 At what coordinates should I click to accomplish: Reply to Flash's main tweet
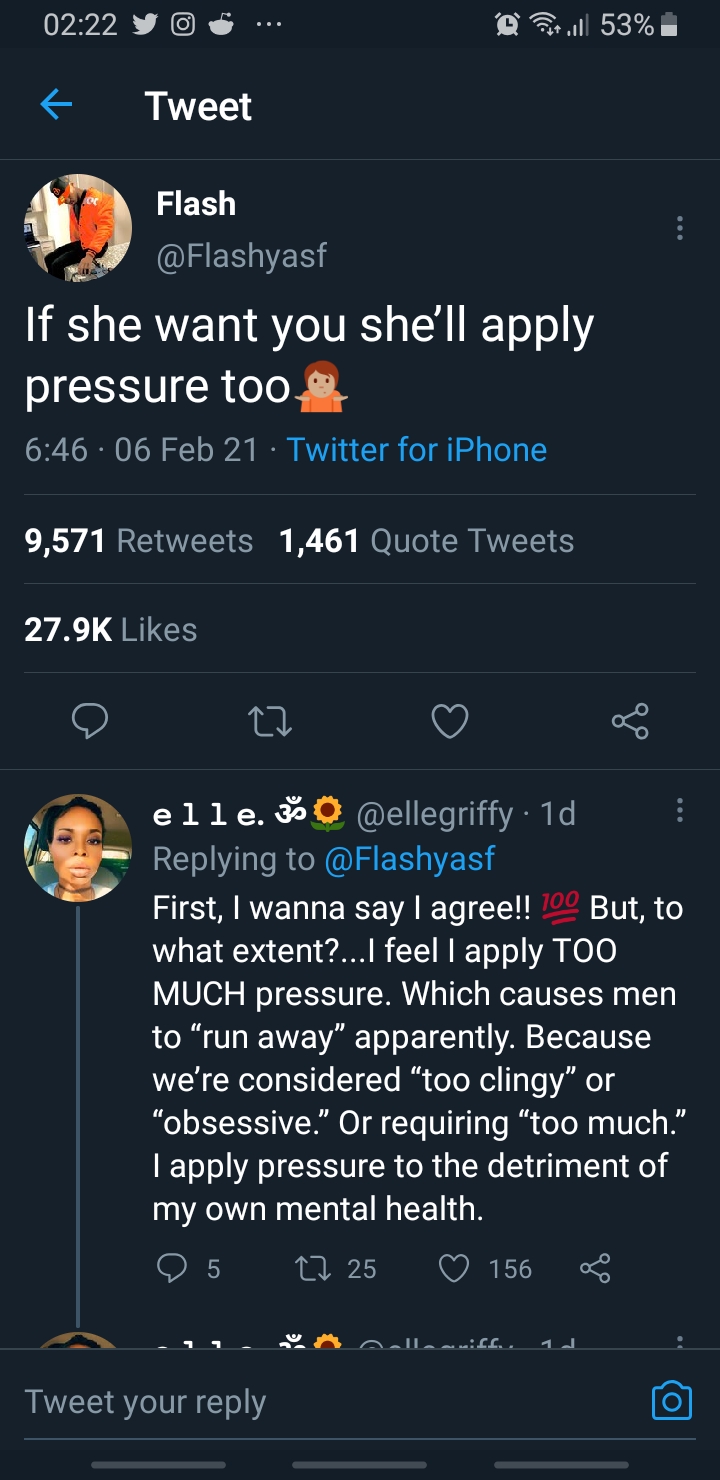coord(91,721)
